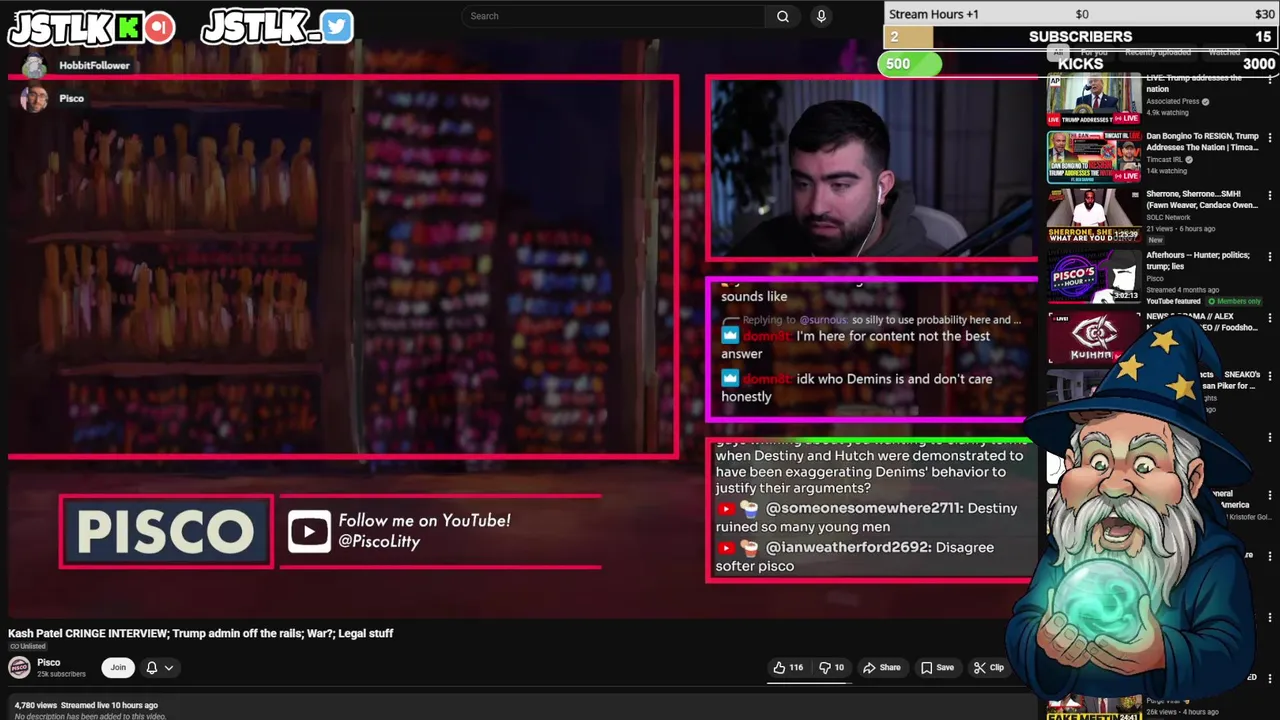
Task: Dislike the video showing 10 dislikes
Action: (x=831, y=668)
